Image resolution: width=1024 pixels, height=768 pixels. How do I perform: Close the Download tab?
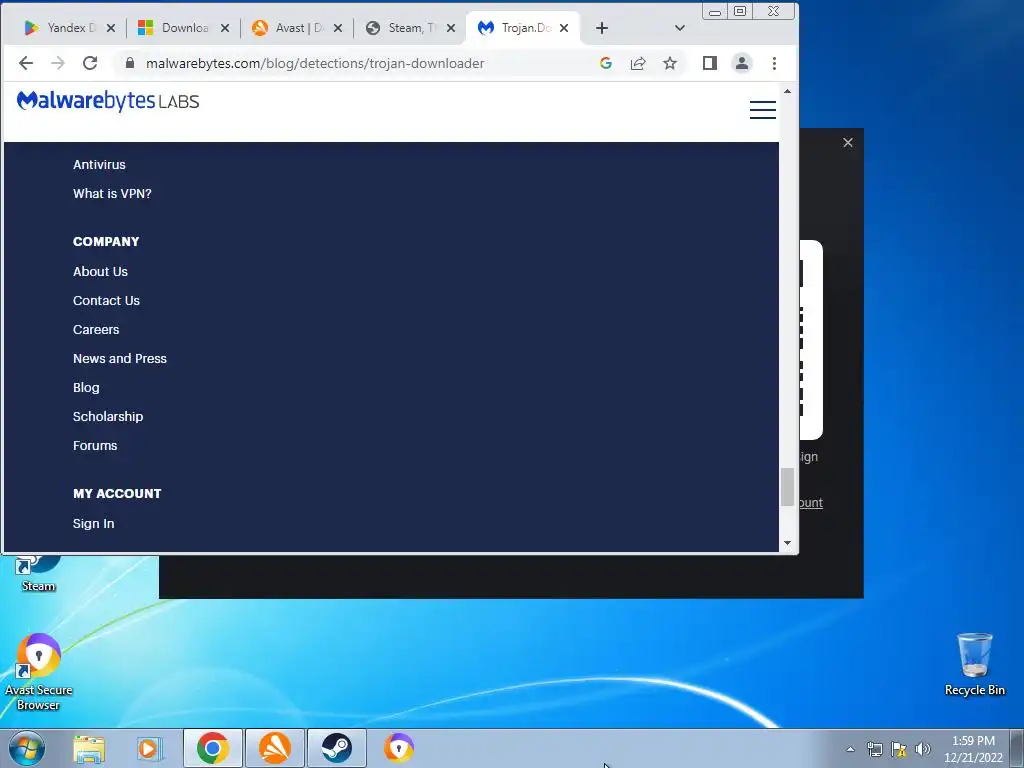pyautogui.click(x=225, y=28)
